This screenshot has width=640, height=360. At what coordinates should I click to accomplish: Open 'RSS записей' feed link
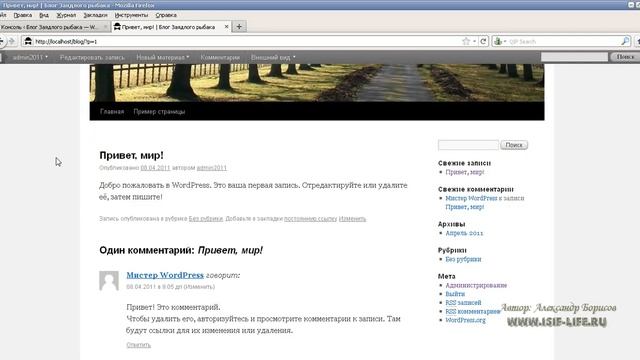point(463,302)
